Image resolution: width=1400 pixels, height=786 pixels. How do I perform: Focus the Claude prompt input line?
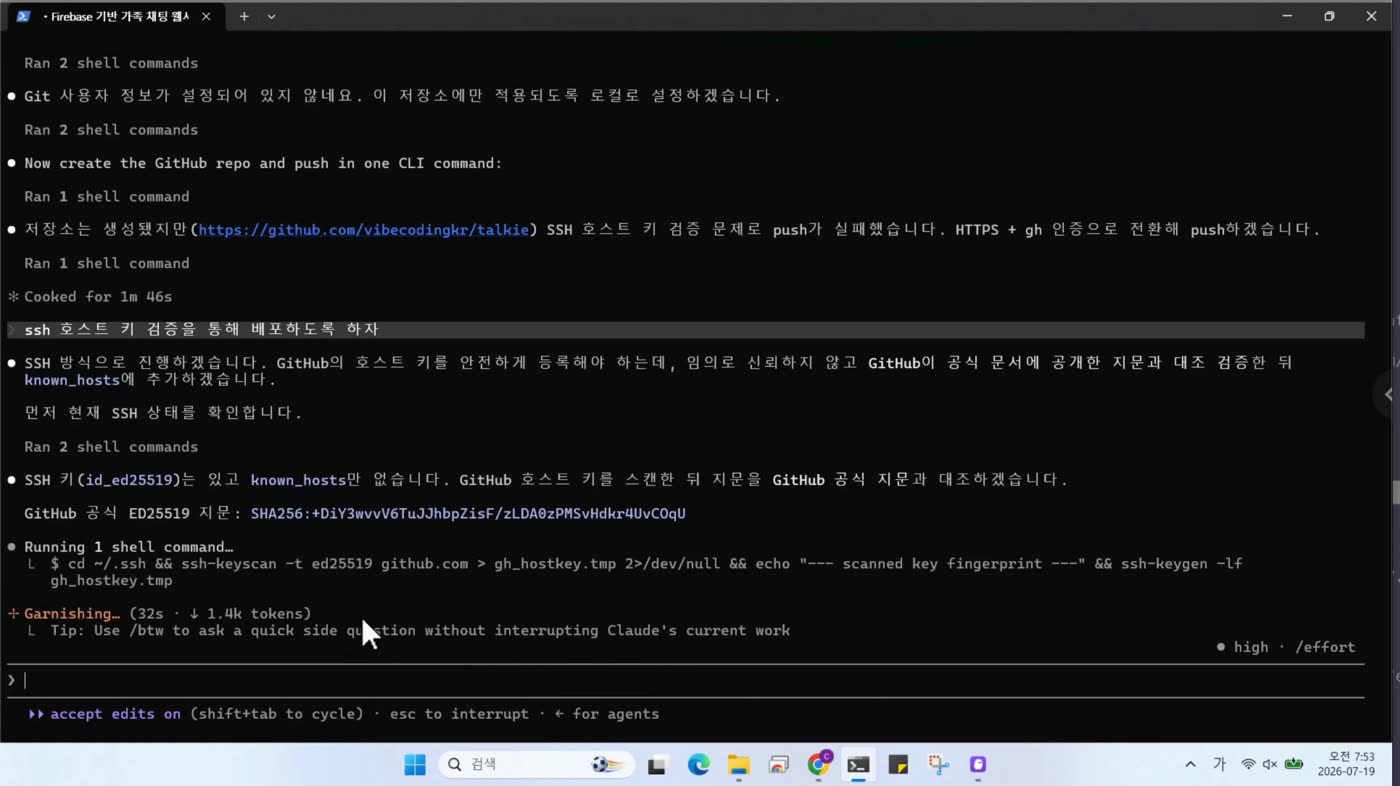click(685, 680)
